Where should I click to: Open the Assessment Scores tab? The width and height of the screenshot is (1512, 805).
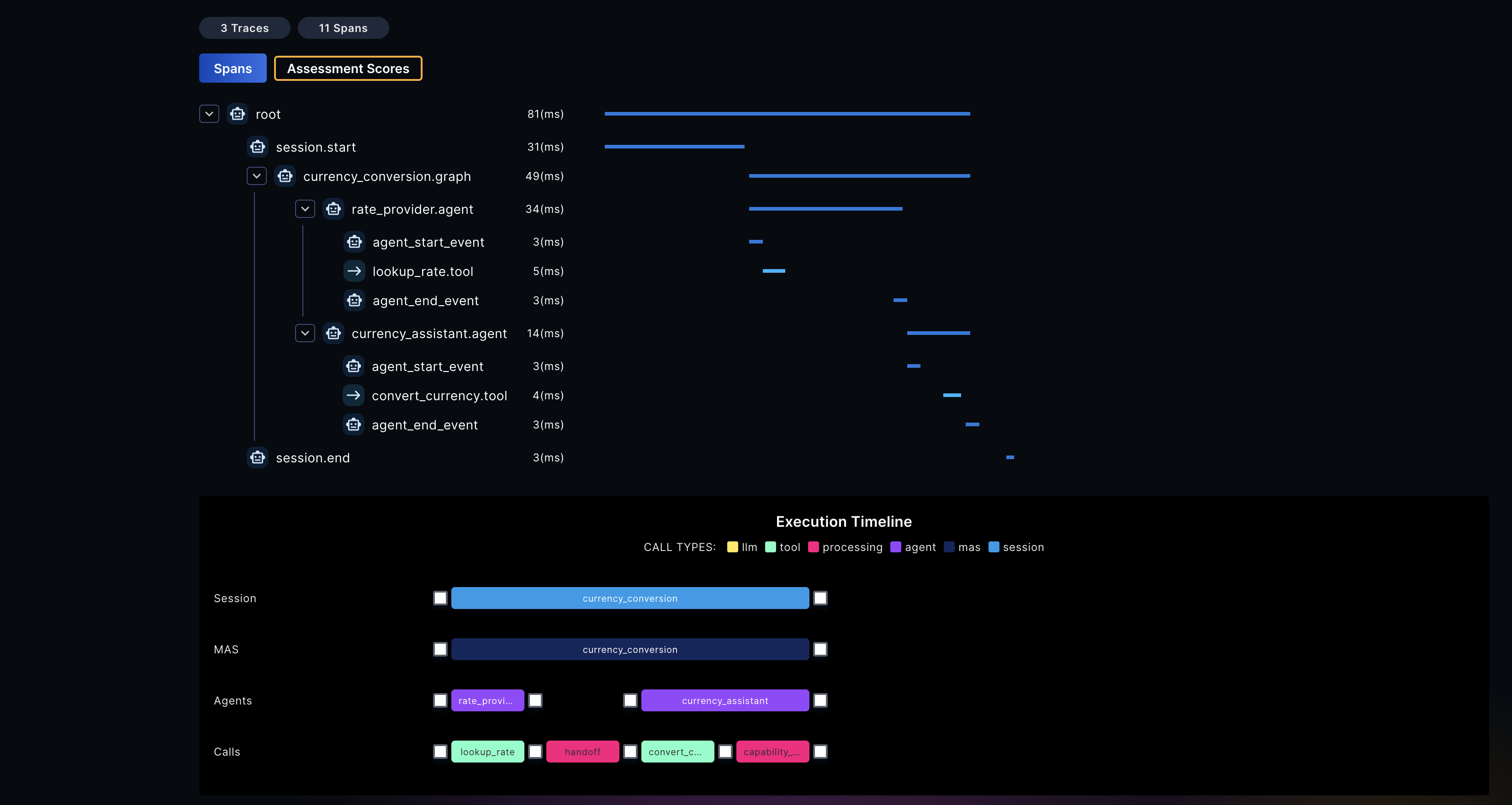348,68
